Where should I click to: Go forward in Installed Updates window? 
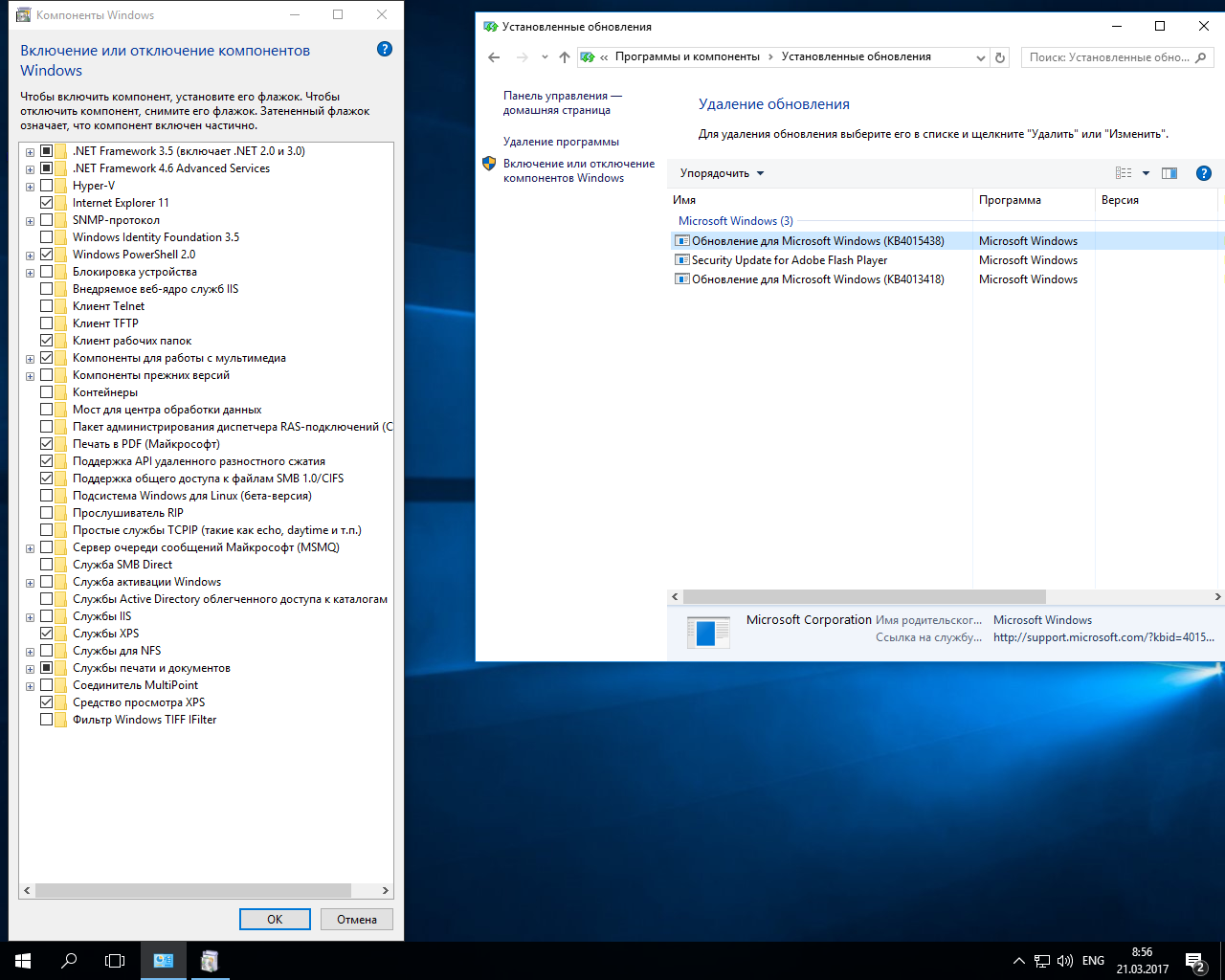click(x=522, y=57)
